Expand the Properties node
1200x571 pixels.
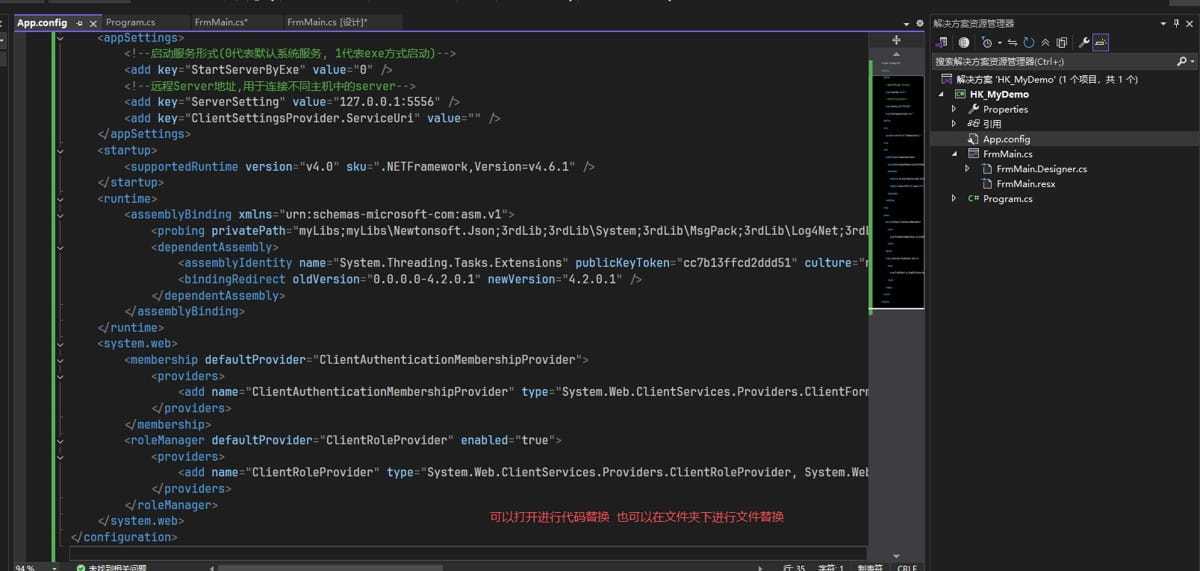point(954,109)
